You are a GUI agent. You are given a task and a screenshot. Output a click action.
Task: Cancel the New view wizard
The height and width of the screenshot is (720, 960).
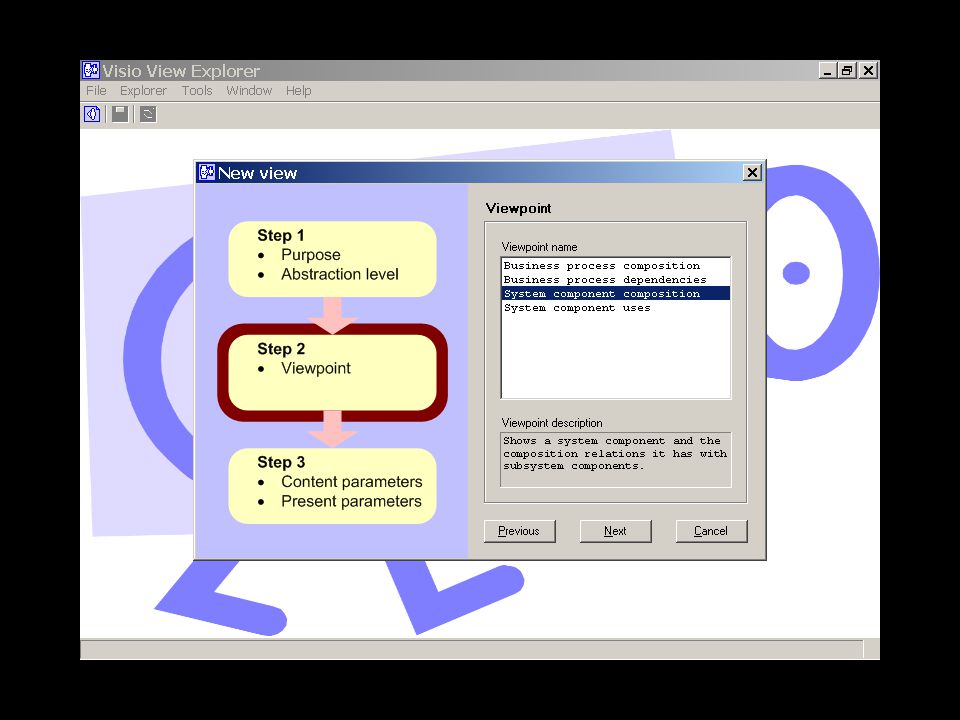(x=711, y=531)
